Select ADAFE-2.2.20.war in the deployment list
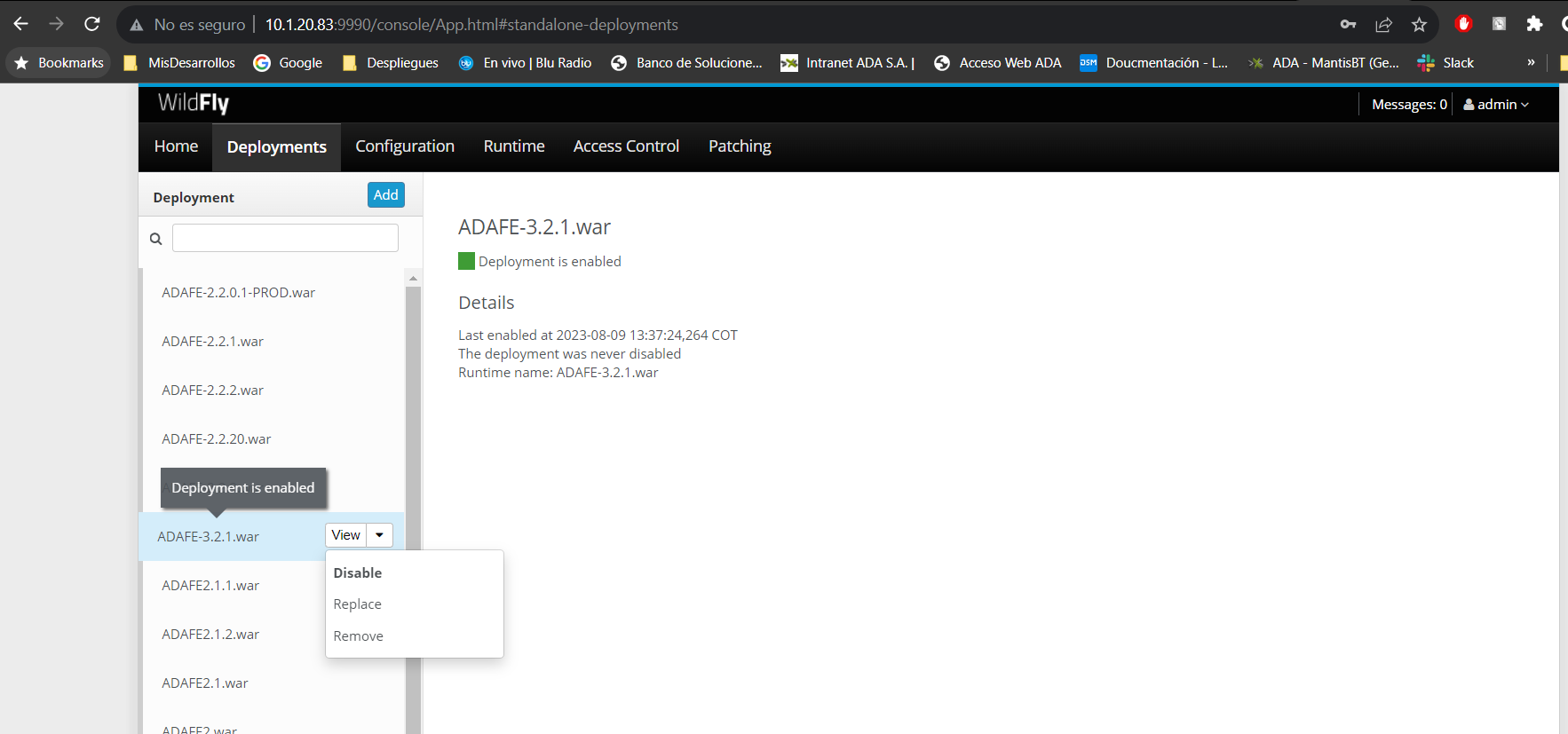The height and width of the screenshot is (734, 1568). point(217,439)
